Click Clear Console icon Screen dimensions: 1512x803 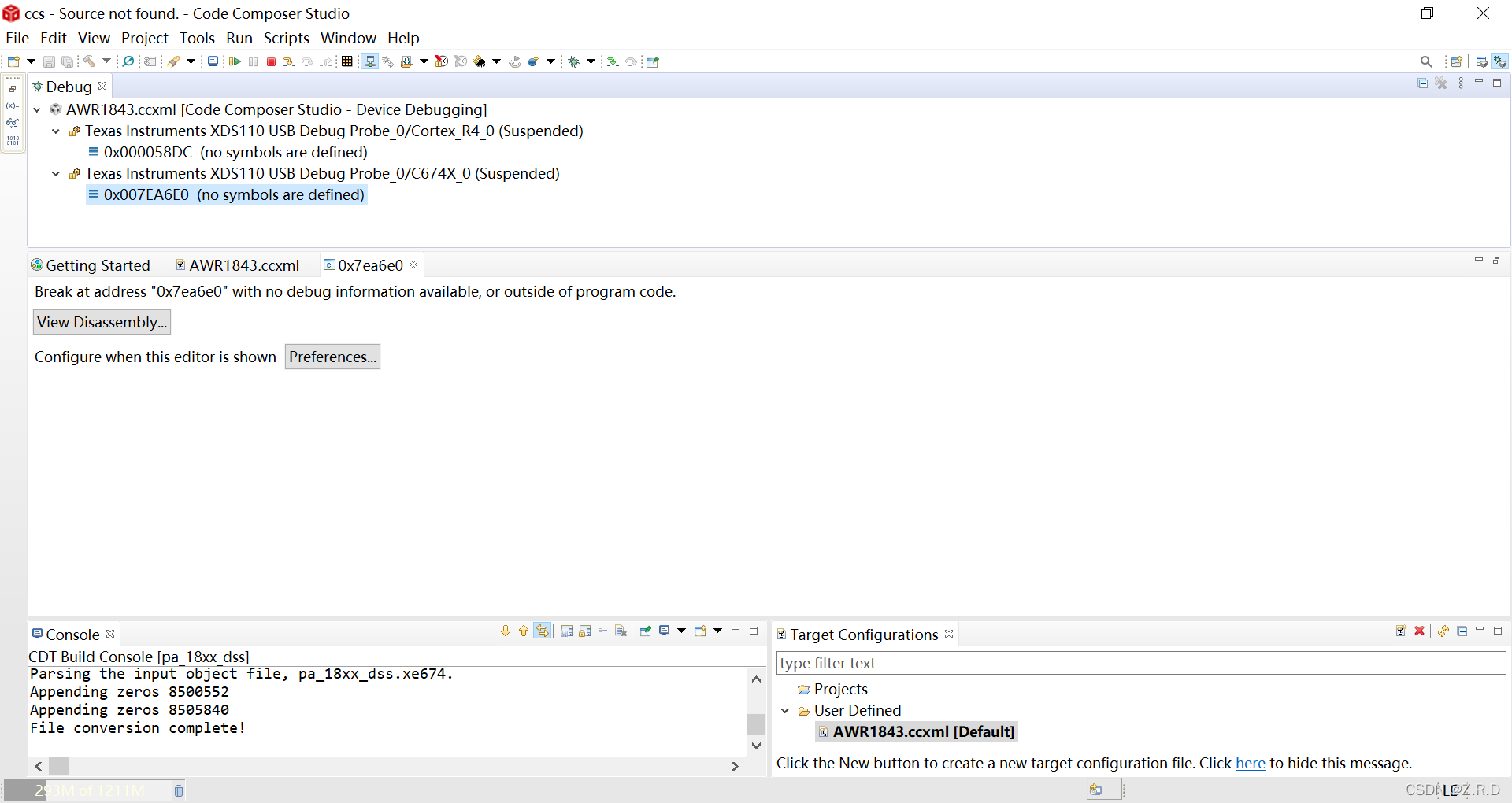(621, 631)
